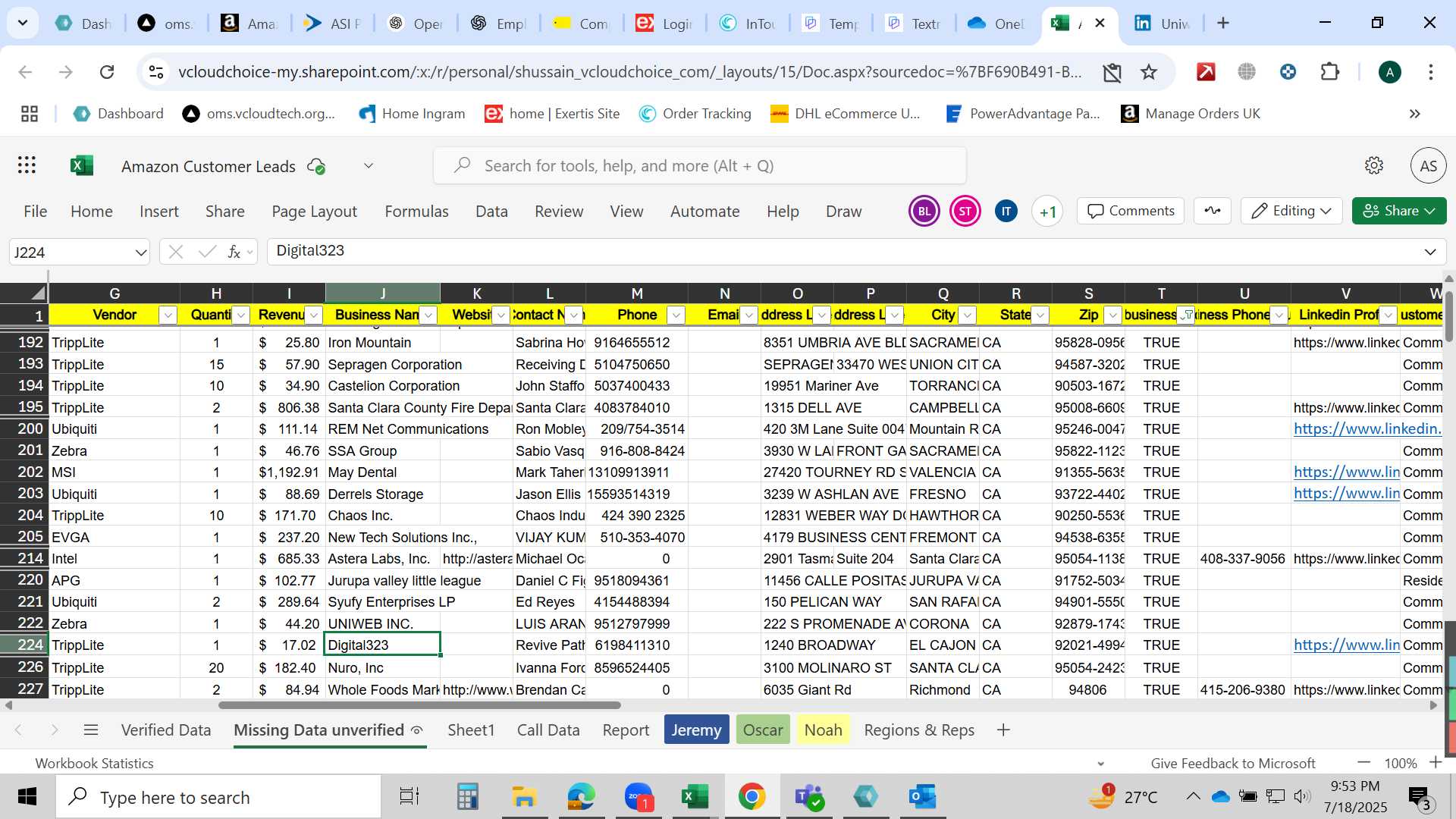Open the all sheets list icon
This screenshot has height=819, width=1456.
coord(91,730)
